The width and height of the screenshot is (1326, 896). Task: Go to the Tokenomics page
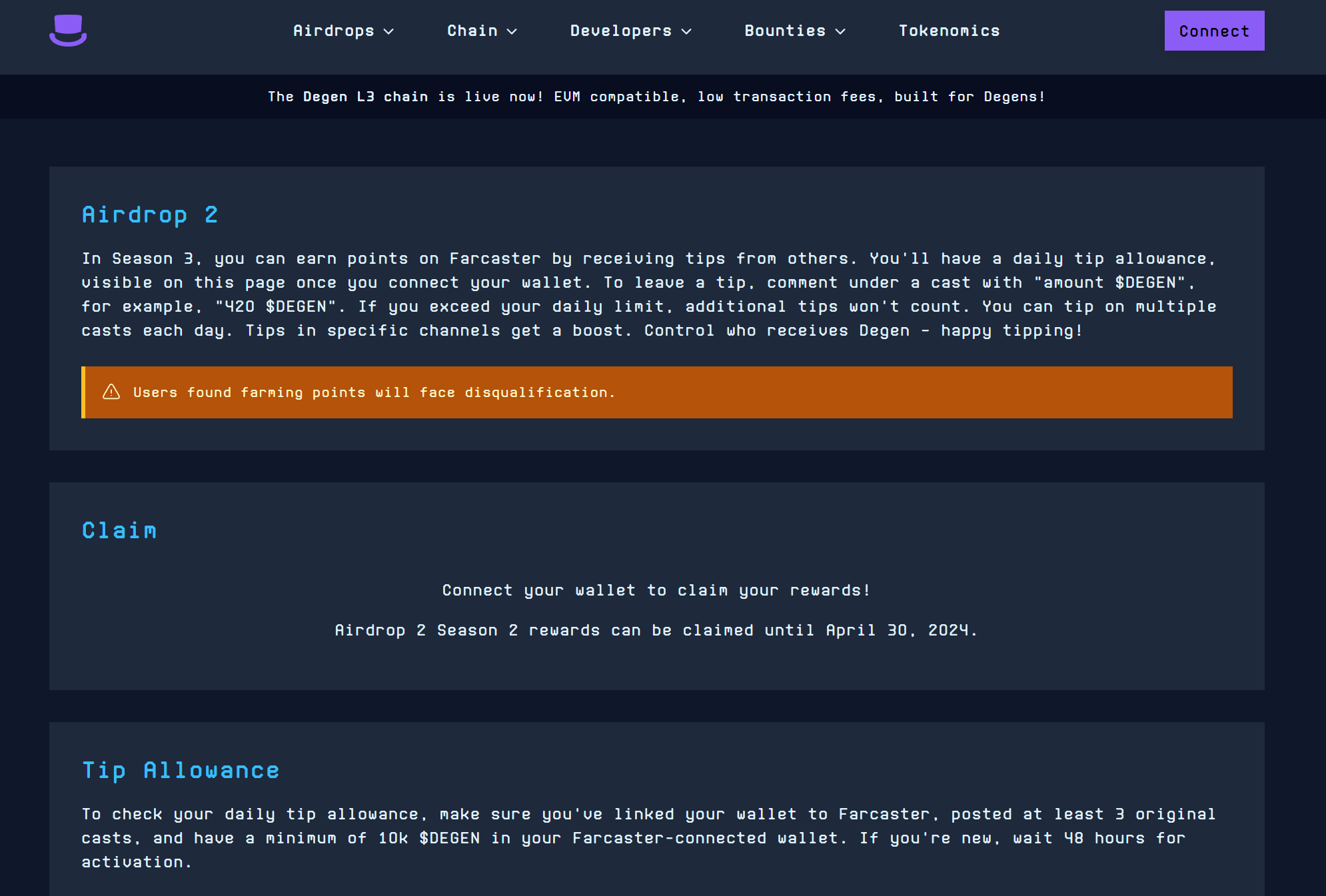pyautogui.click(x=949, y=31)
